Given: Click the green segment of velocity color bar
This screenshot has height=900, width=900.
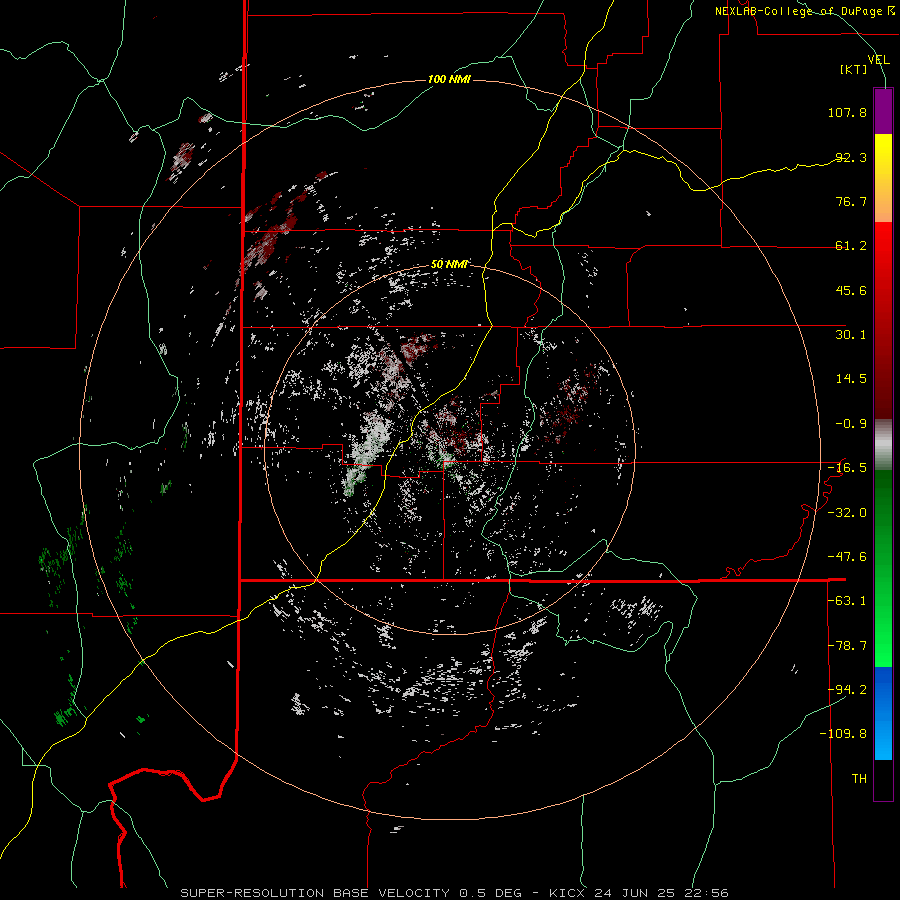Looking at the screenshot, I should [x=883, y=568].
